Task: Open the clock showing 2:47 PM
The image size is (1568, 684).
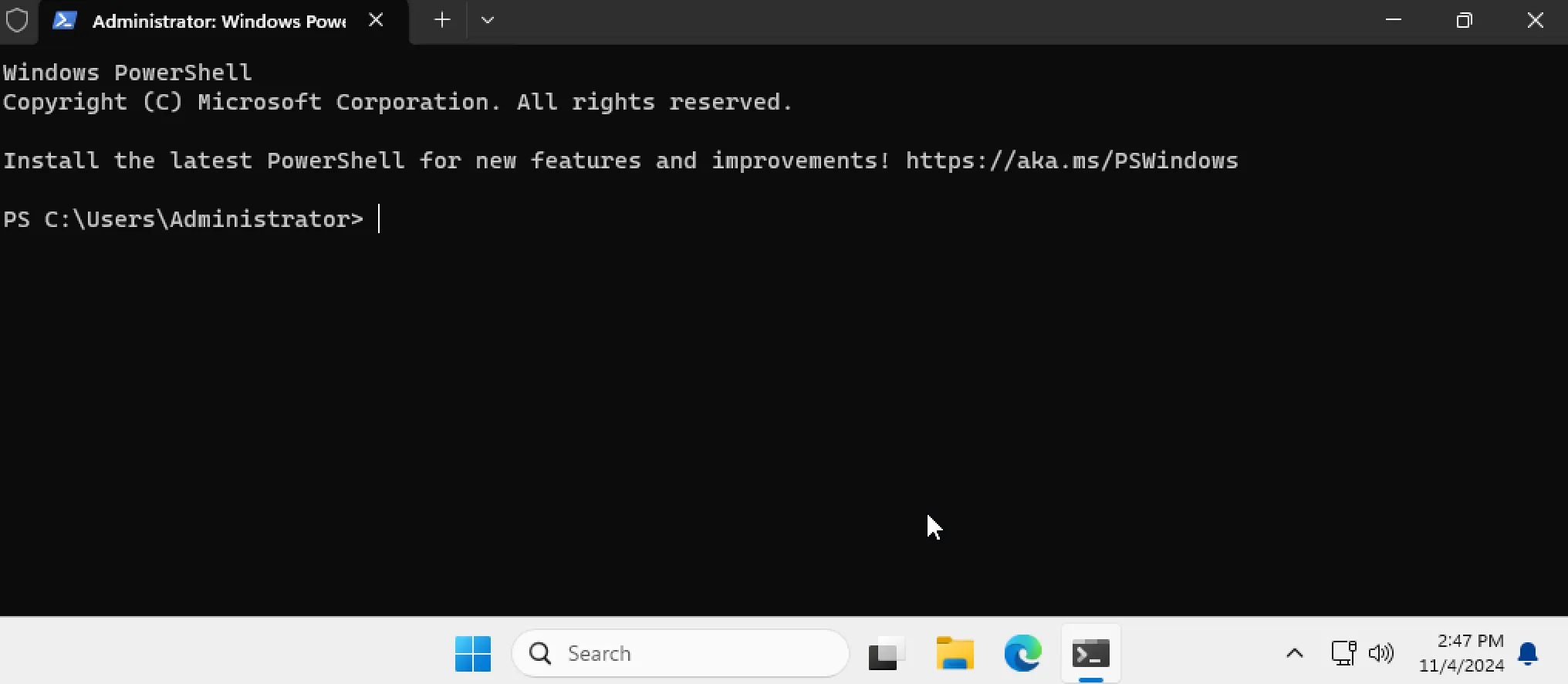Action: 1462,653
